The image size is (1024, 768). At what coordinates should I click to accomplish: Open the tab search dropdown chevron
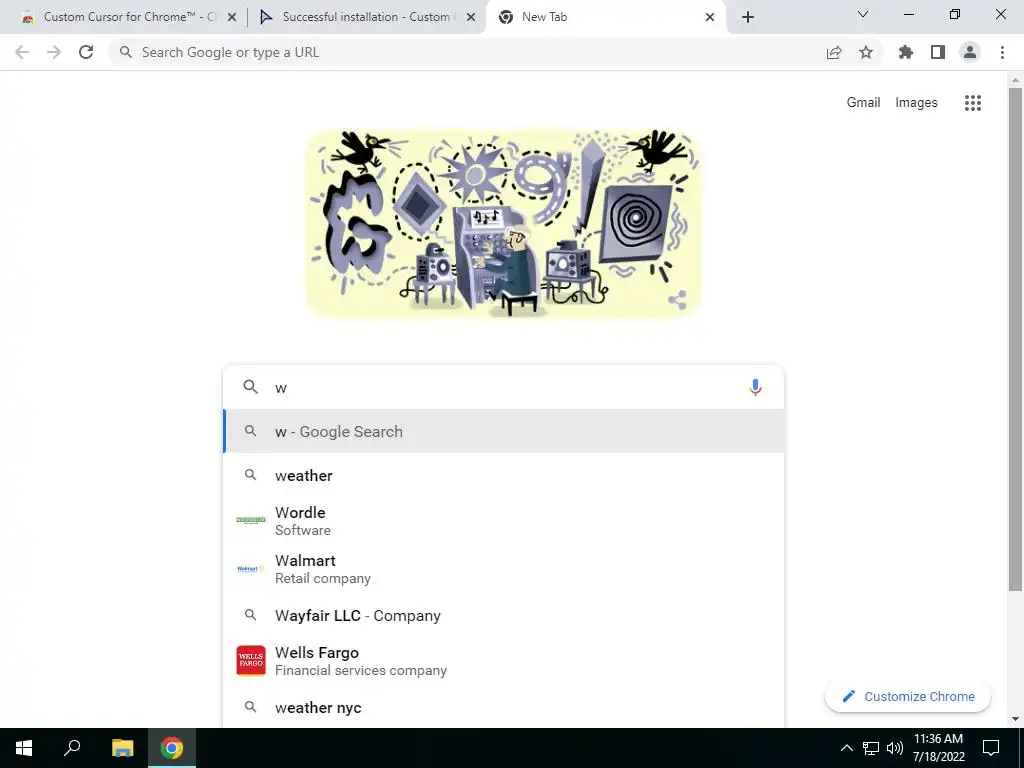tap(863, 14)
